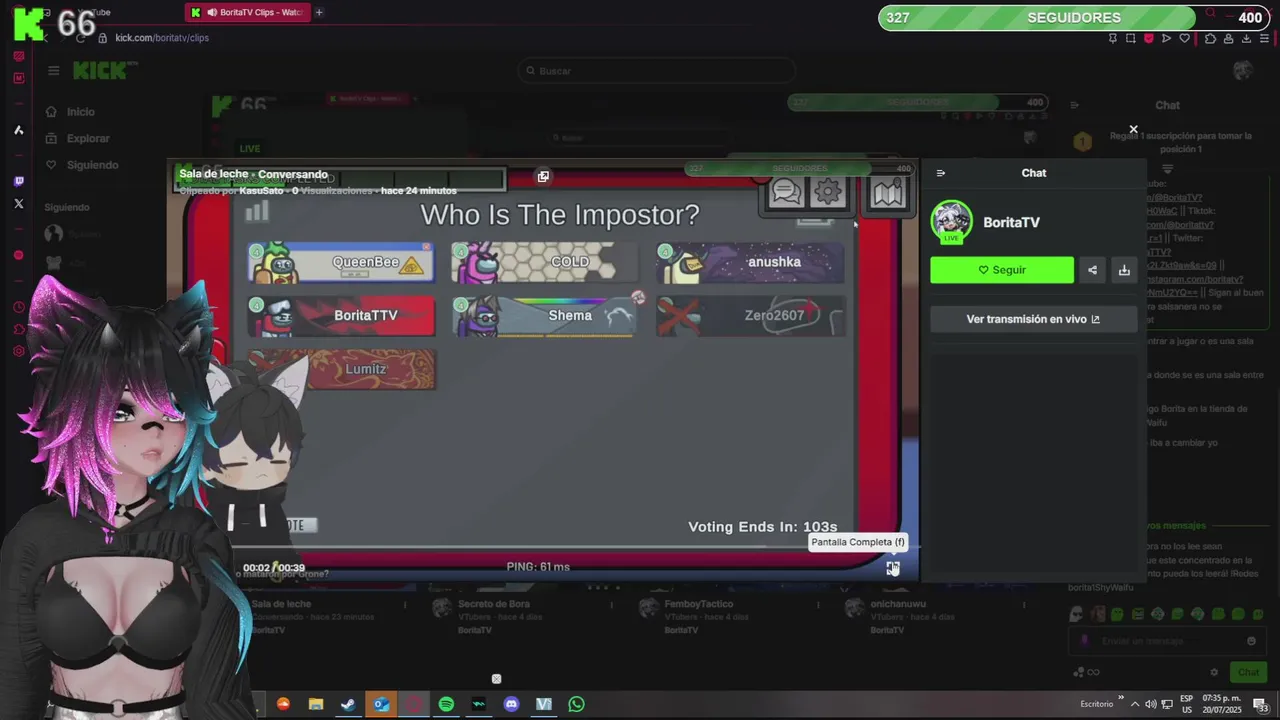Screen dimensions: 1280x720
Task: Click the site security lock icon
Action: (102, 38)
